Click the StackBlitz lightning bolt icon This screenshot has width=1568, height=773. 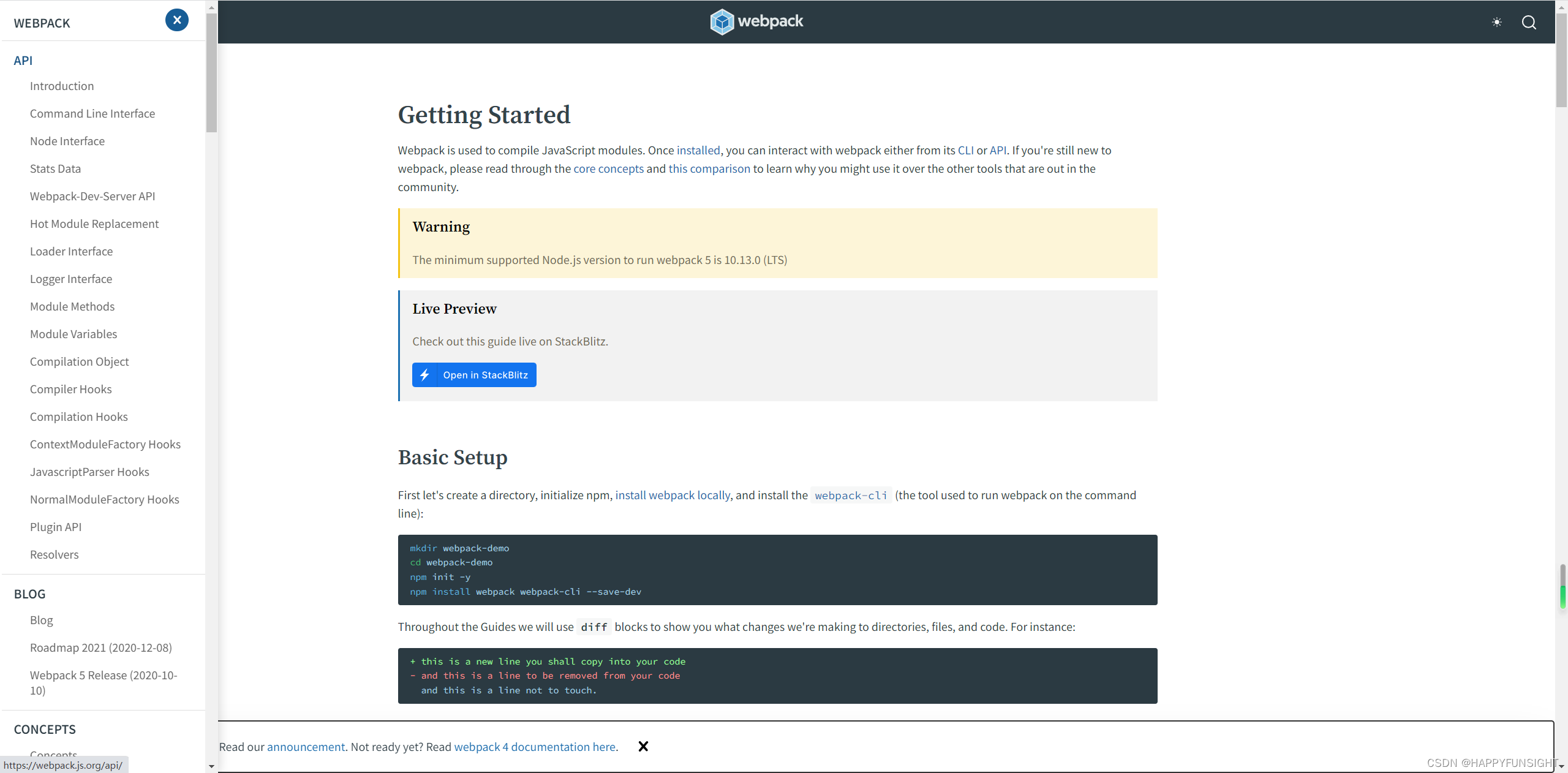coord(424,375)
